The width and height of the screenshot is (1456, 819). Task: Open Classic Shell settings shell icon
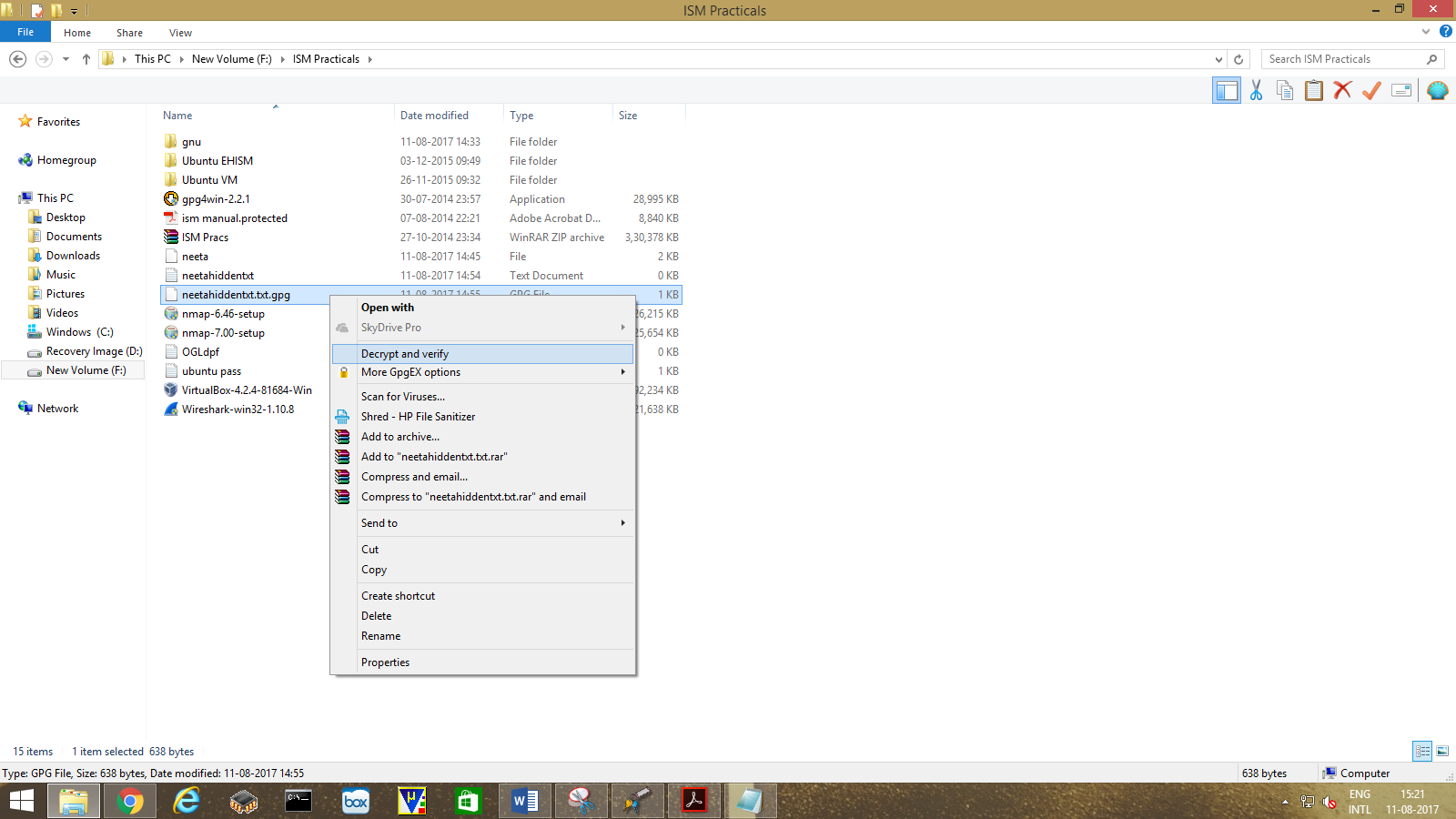1438,90
